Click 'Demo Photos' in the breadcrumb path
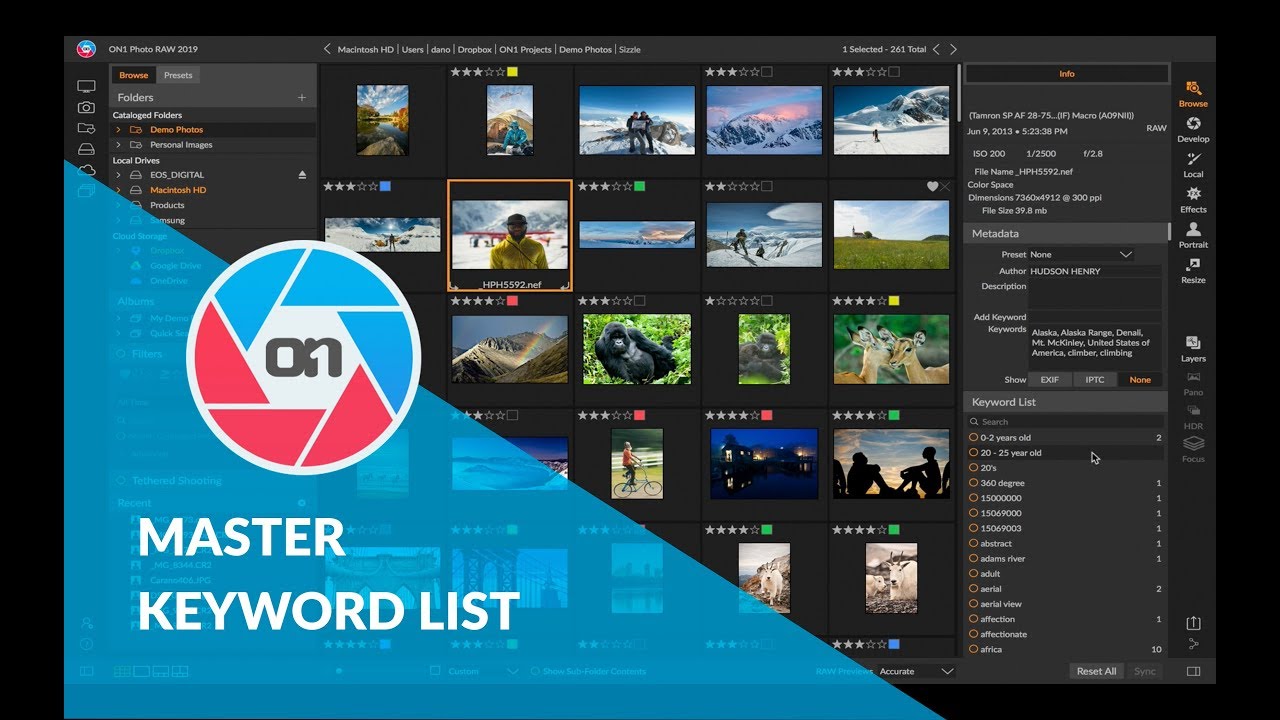 [x=585, y=49]
